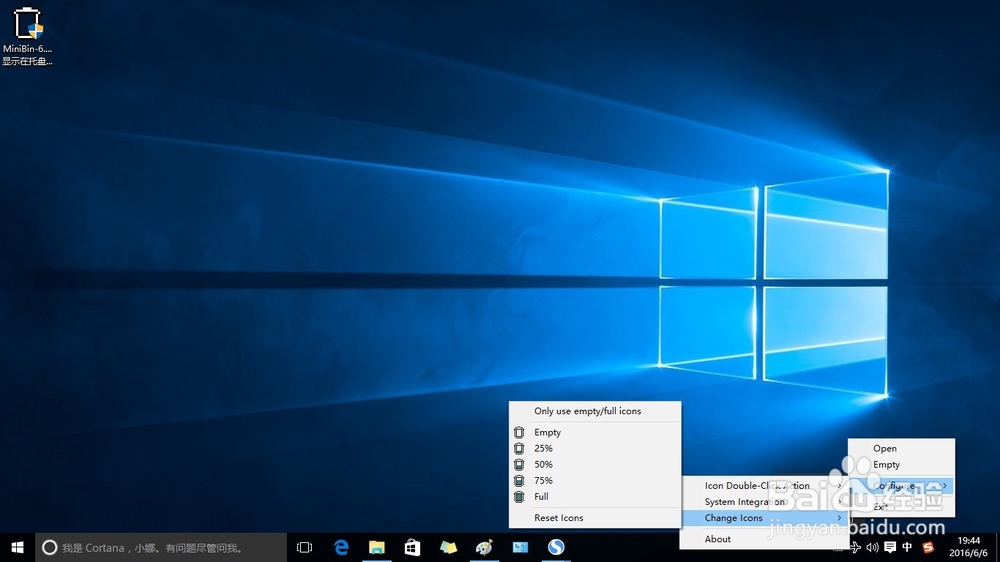Select Reset Icons in the submenu
The height and width of the screenshot is (562, 1000).
(x=595, y=517)
